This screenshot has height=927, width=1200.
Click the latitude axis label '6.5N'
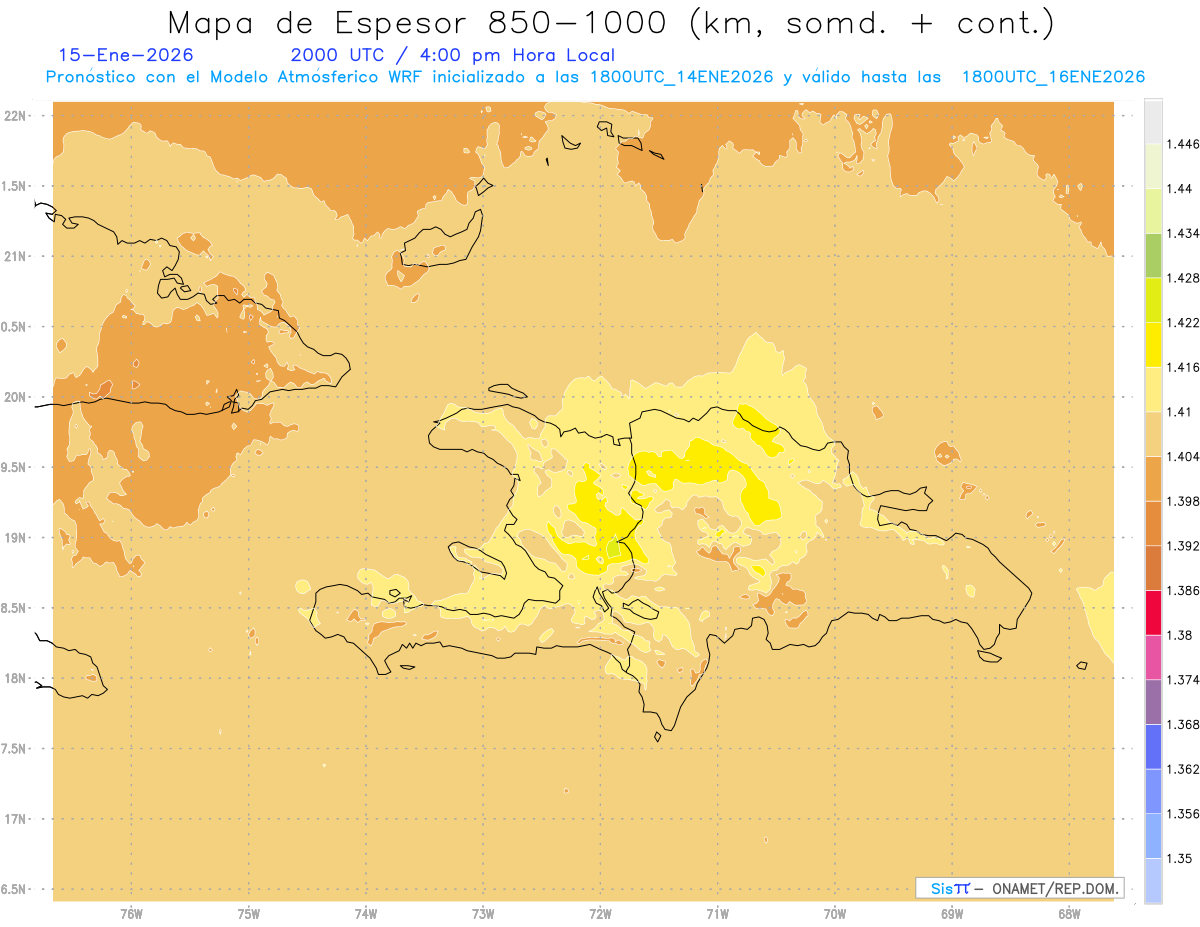click(x=14, y=889)
